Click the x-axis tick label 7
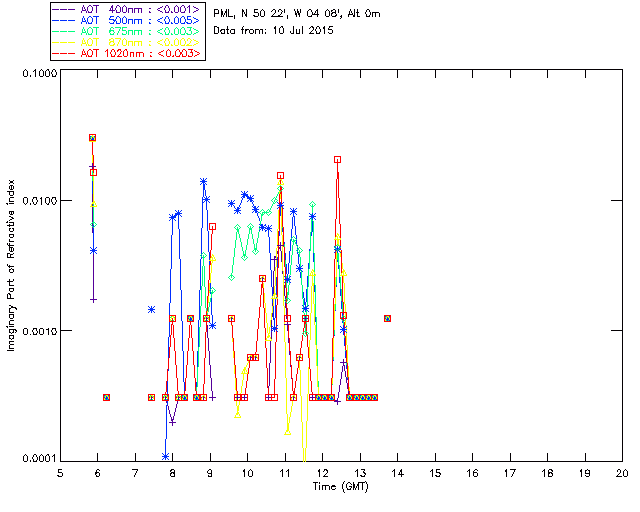Viewport: 640px width, 512px height. [135, 473]
